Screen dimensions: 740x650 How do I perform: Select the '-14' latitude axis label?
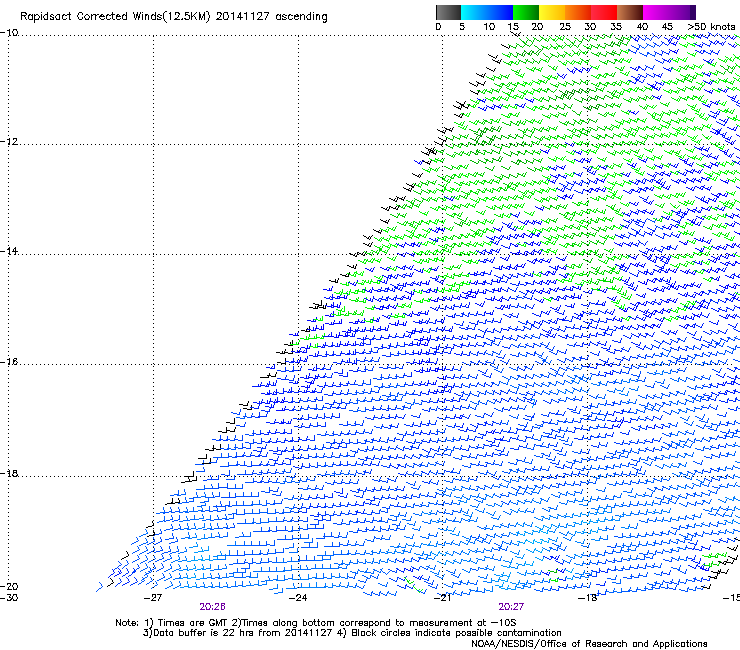pos(9,251)
